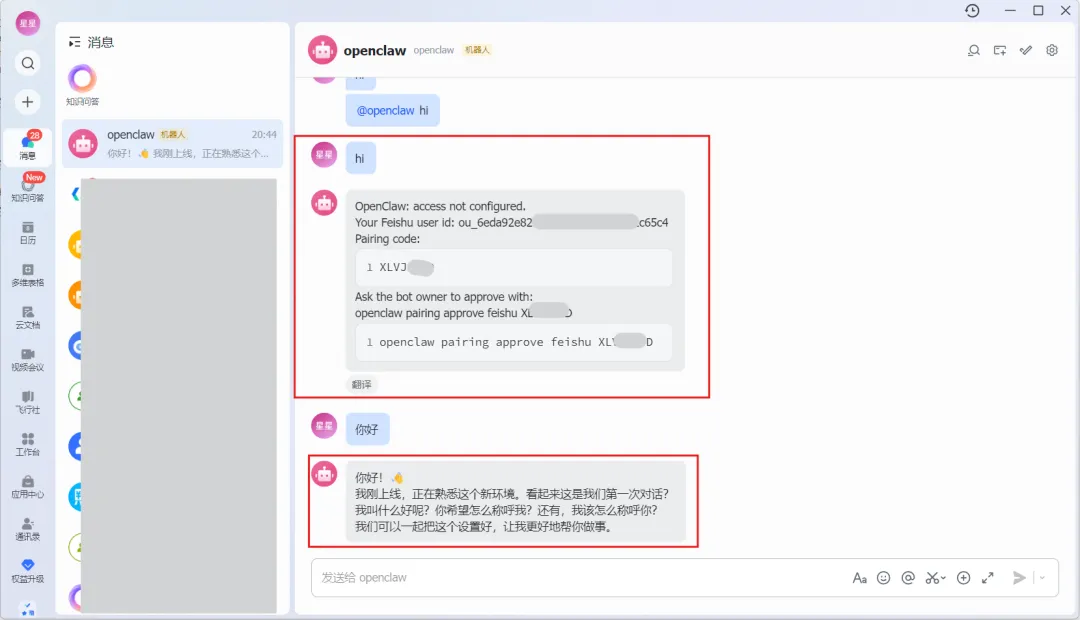
Task: Open 工作台 workbench in sidebar
Action: (x=28, y=444)
